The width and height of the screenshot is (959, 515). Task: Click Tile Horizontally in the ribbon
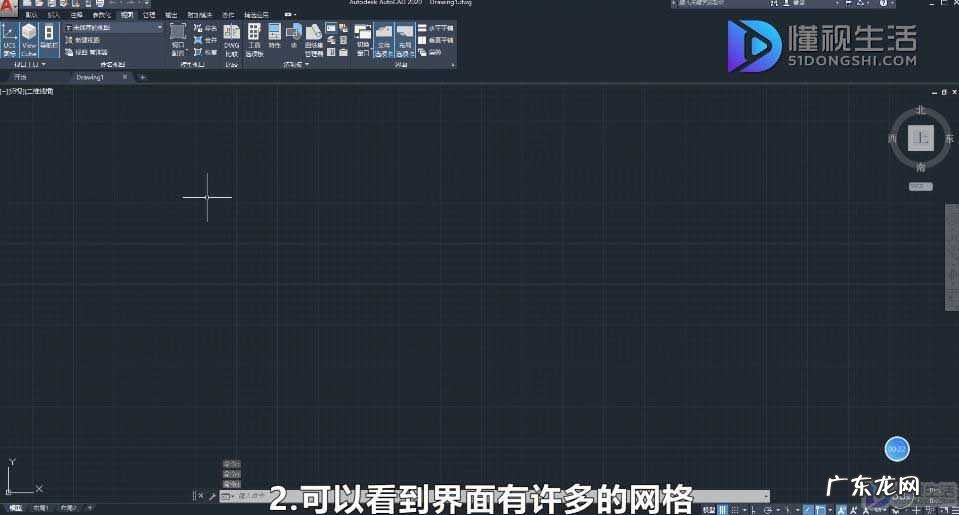[435, 28]
